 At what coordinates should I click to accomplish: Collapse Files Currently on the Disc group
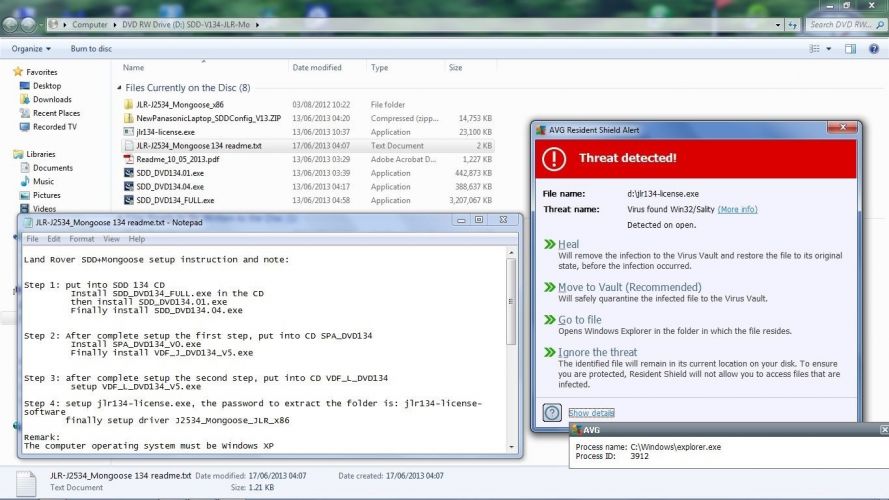pos(119,87)
